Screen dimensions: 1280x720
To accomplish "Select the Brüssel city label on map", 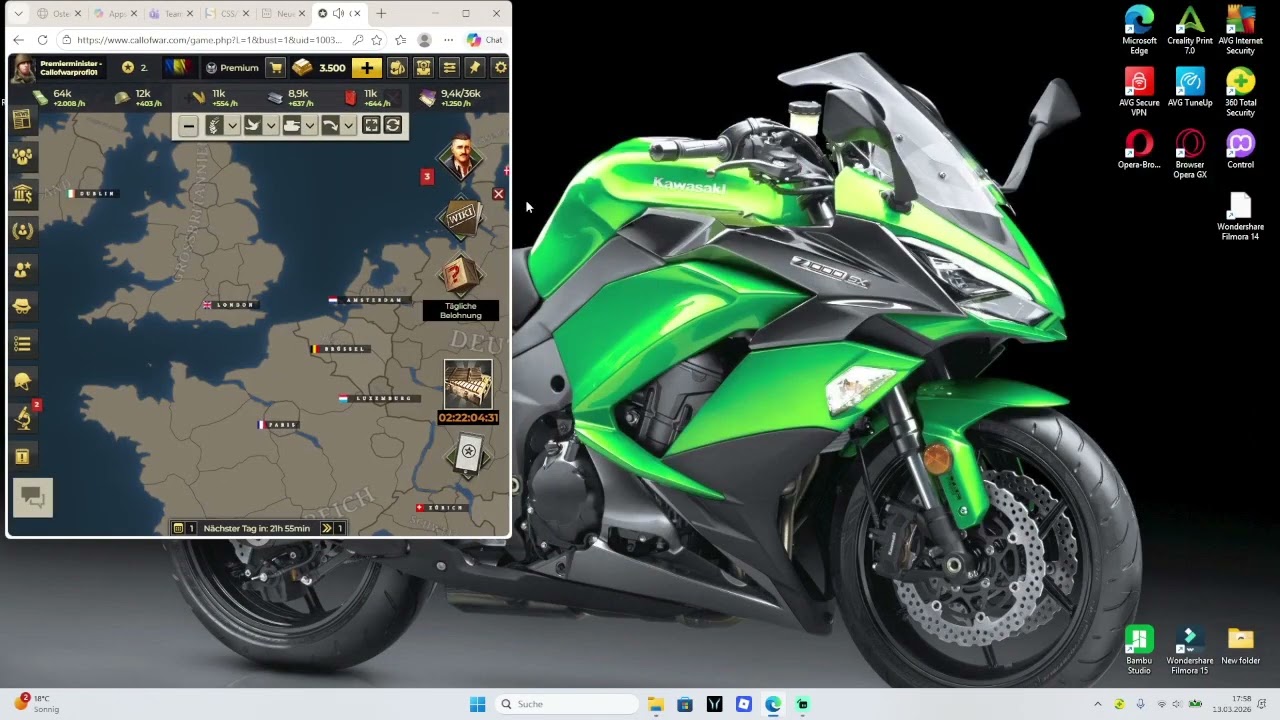I will (x=340, y=349).
